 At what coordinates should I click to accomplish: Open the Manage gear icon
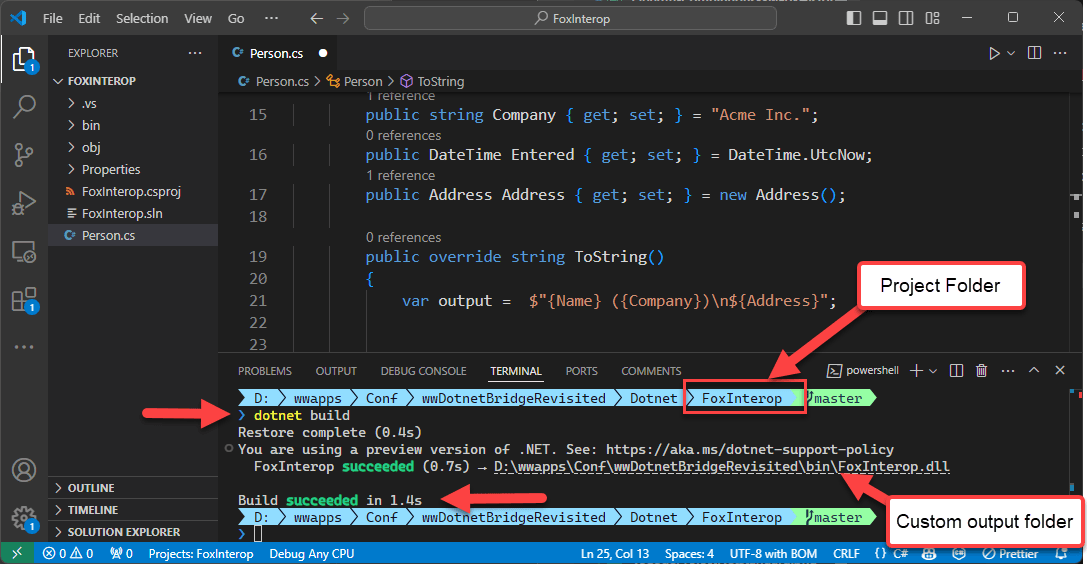(24, 517)
